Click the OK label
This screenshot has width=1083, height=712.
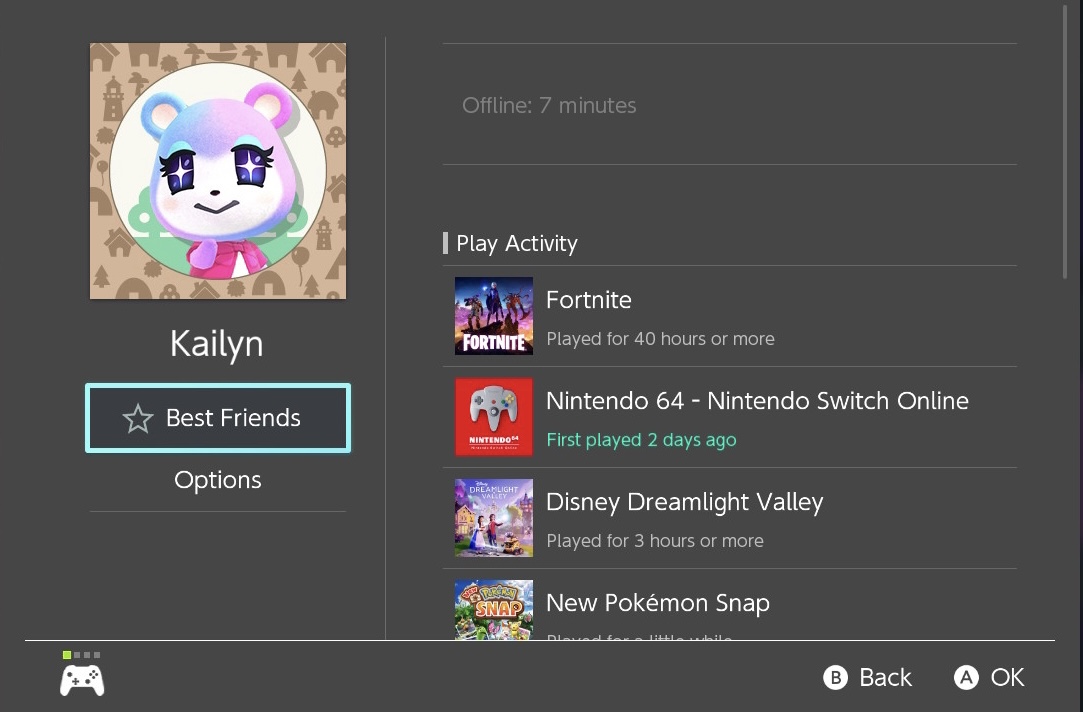1007,677
